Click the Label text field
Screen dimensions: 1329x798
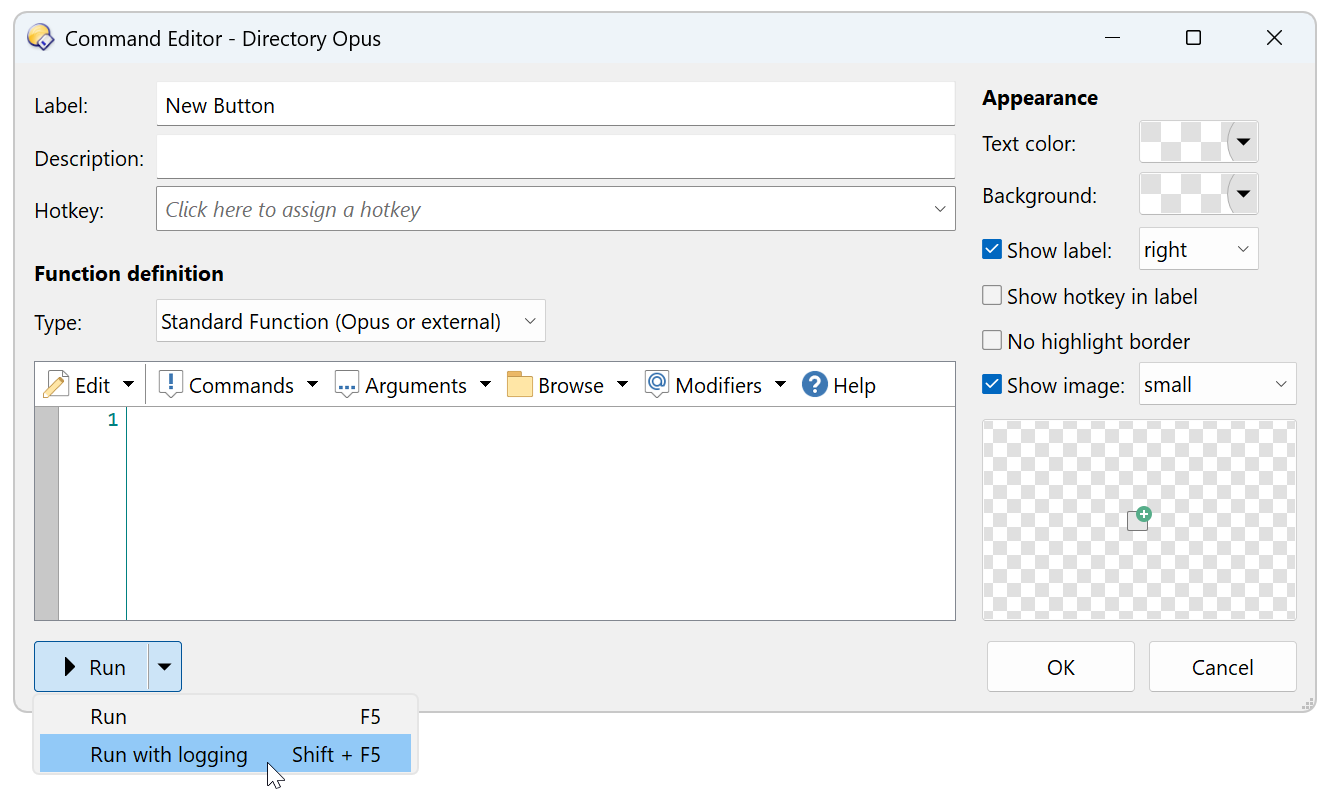[x=556, y=105]
